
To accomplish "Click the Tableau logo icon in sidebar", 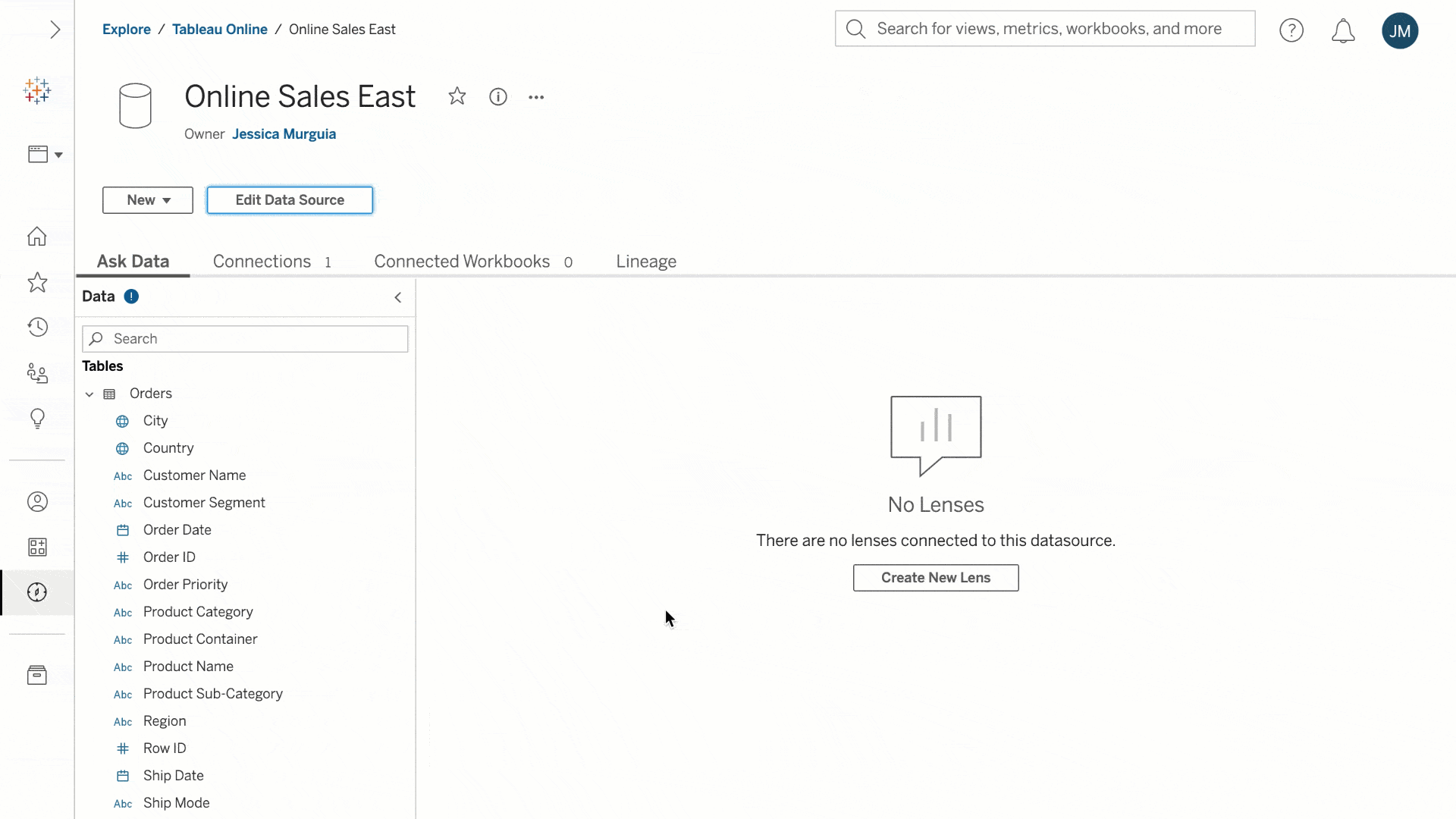I will click(x=37, y=92).
